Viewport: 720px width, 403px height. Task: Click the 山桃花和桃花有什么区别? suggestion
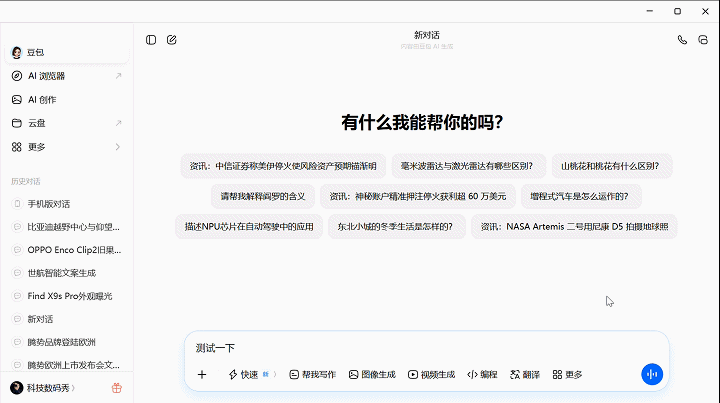(x=616, y=166)
